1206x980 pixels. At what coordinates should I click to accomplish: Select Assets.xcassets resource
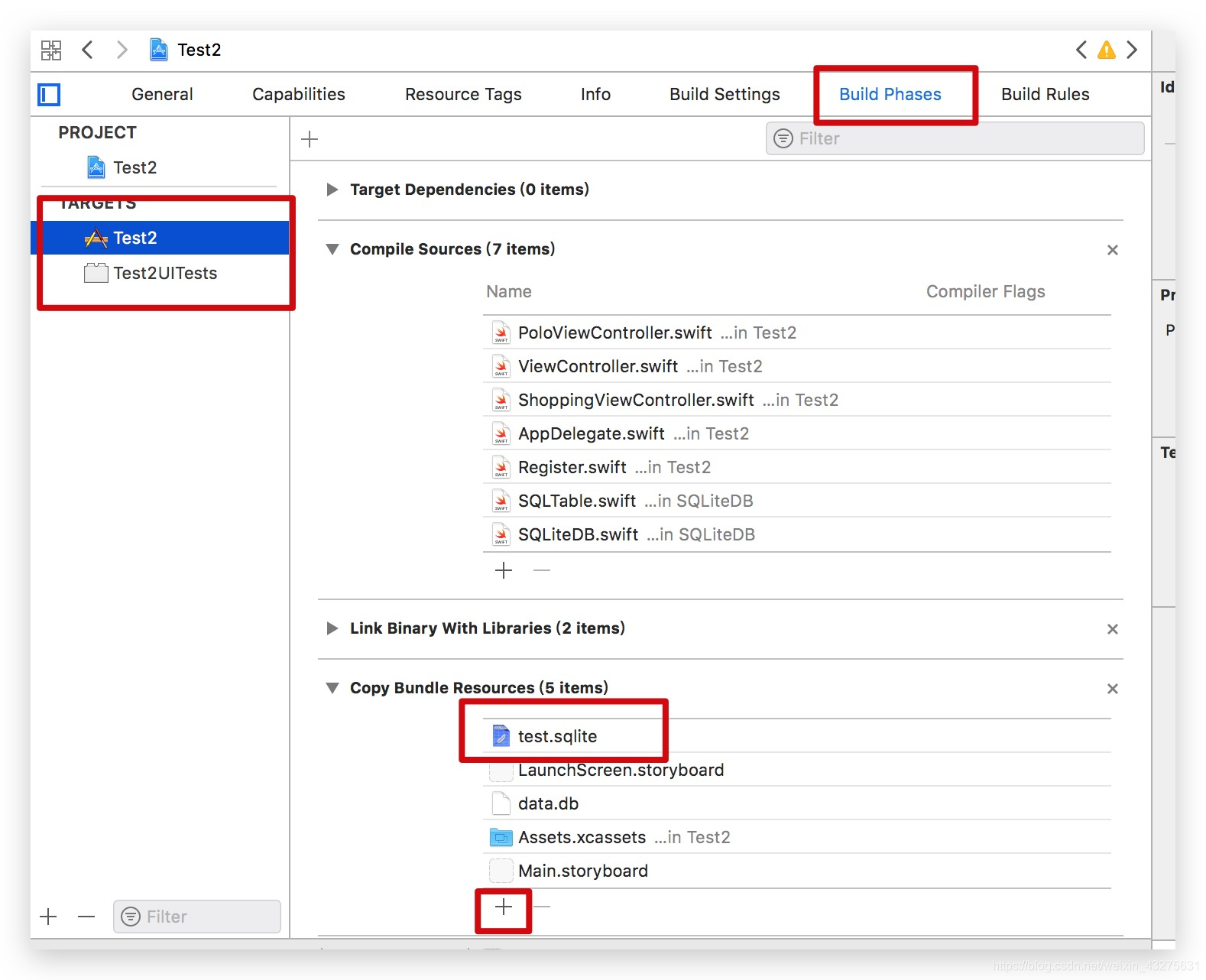(797, 837)
